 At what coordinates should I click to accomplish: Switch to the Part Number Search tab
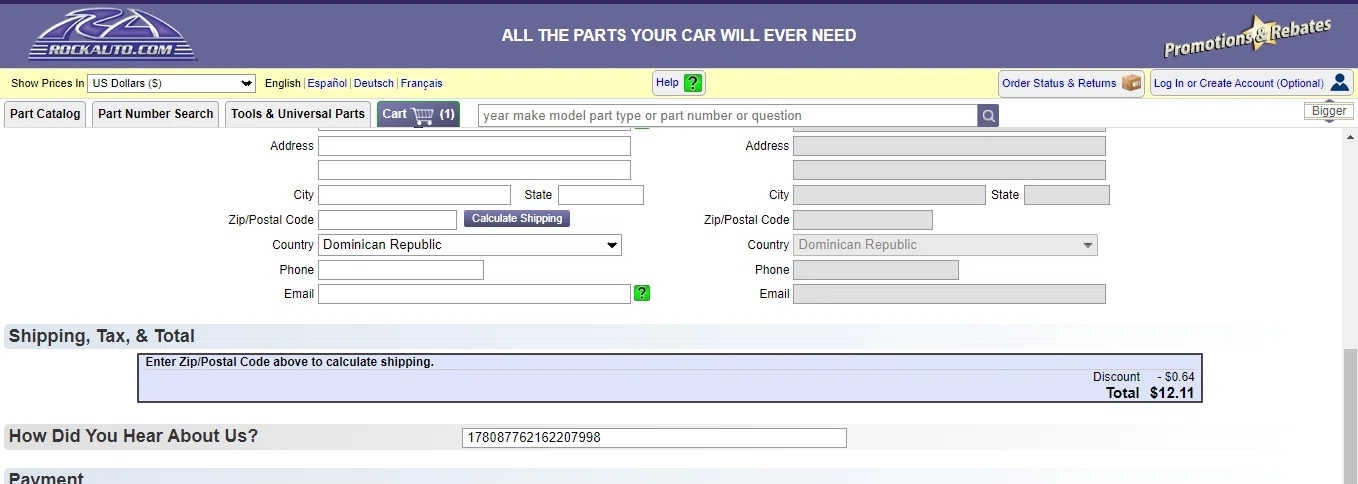coord(156,114)
